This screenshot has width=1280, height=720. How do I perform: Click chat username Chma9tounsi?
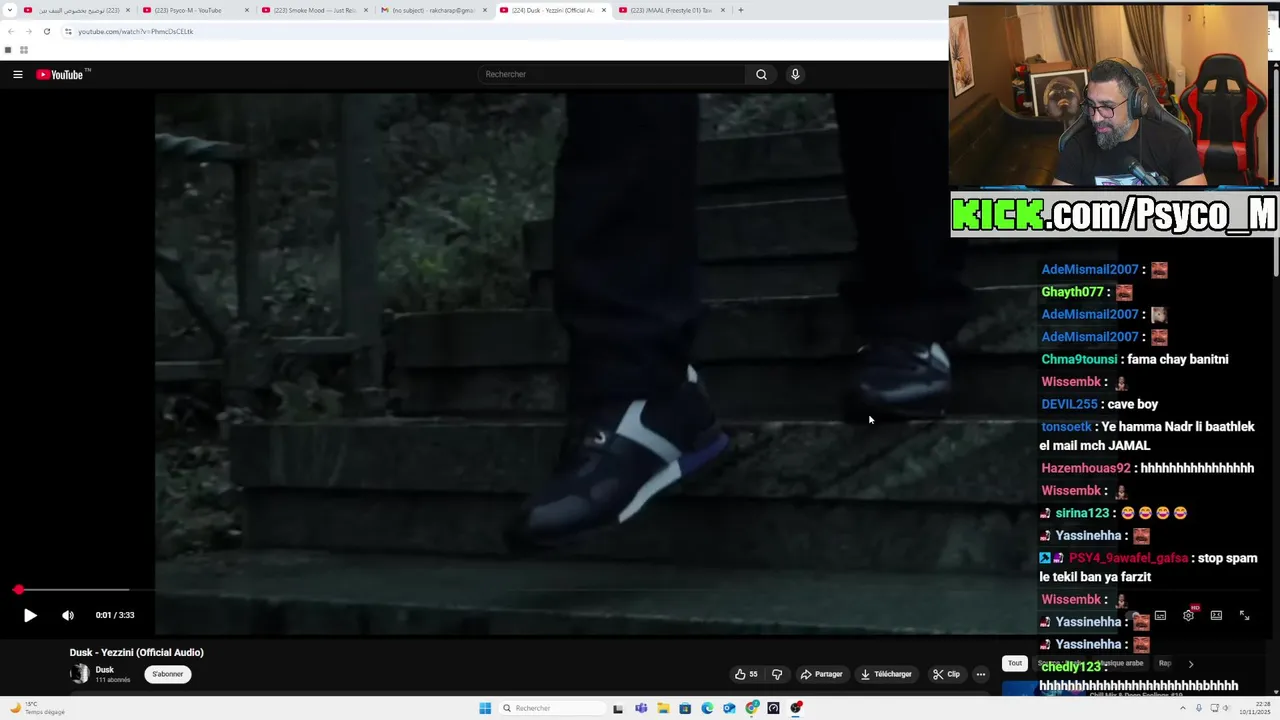tap(1079, 359)
